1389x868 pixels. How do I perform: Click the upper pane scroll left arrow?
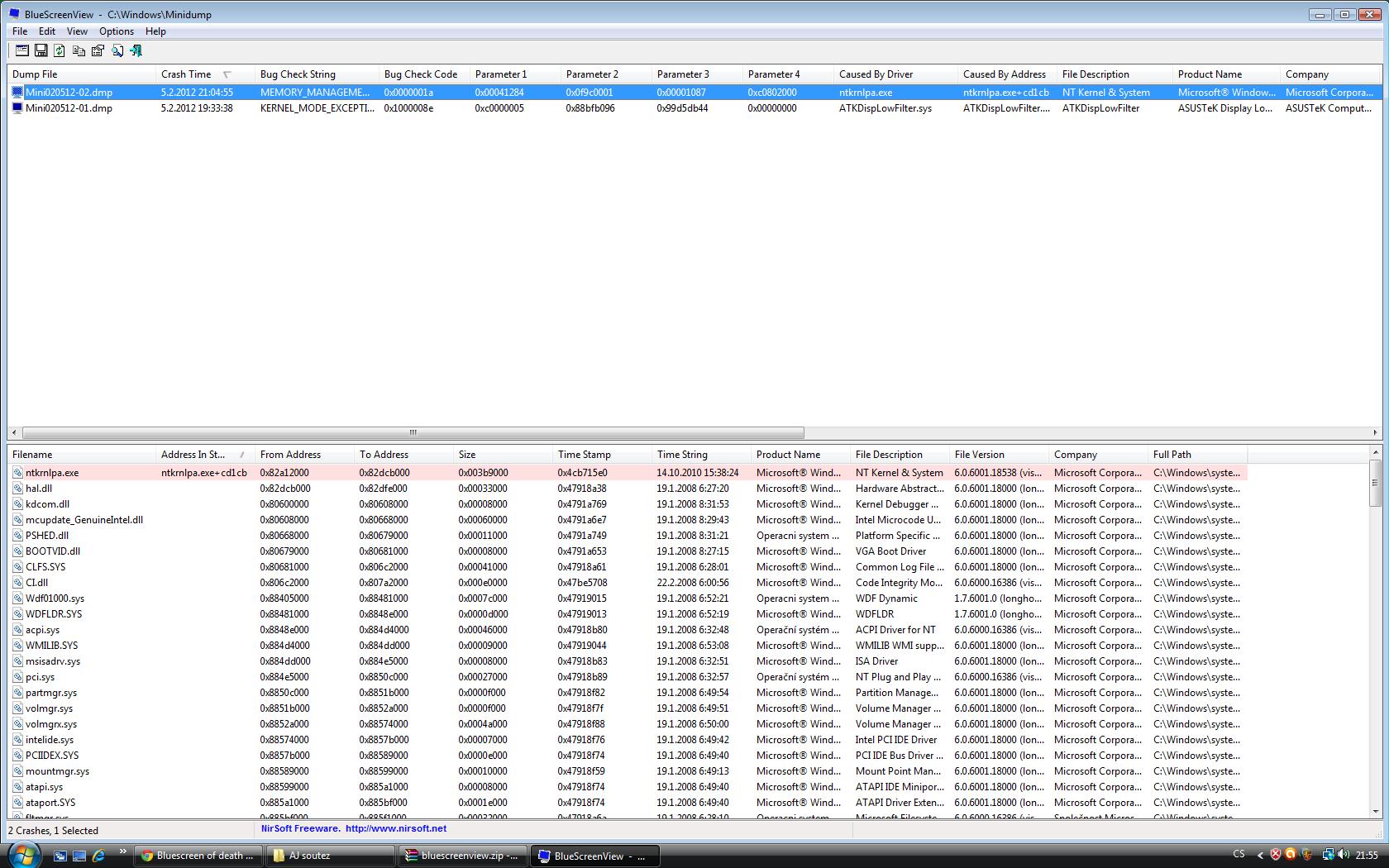[14, 432]
